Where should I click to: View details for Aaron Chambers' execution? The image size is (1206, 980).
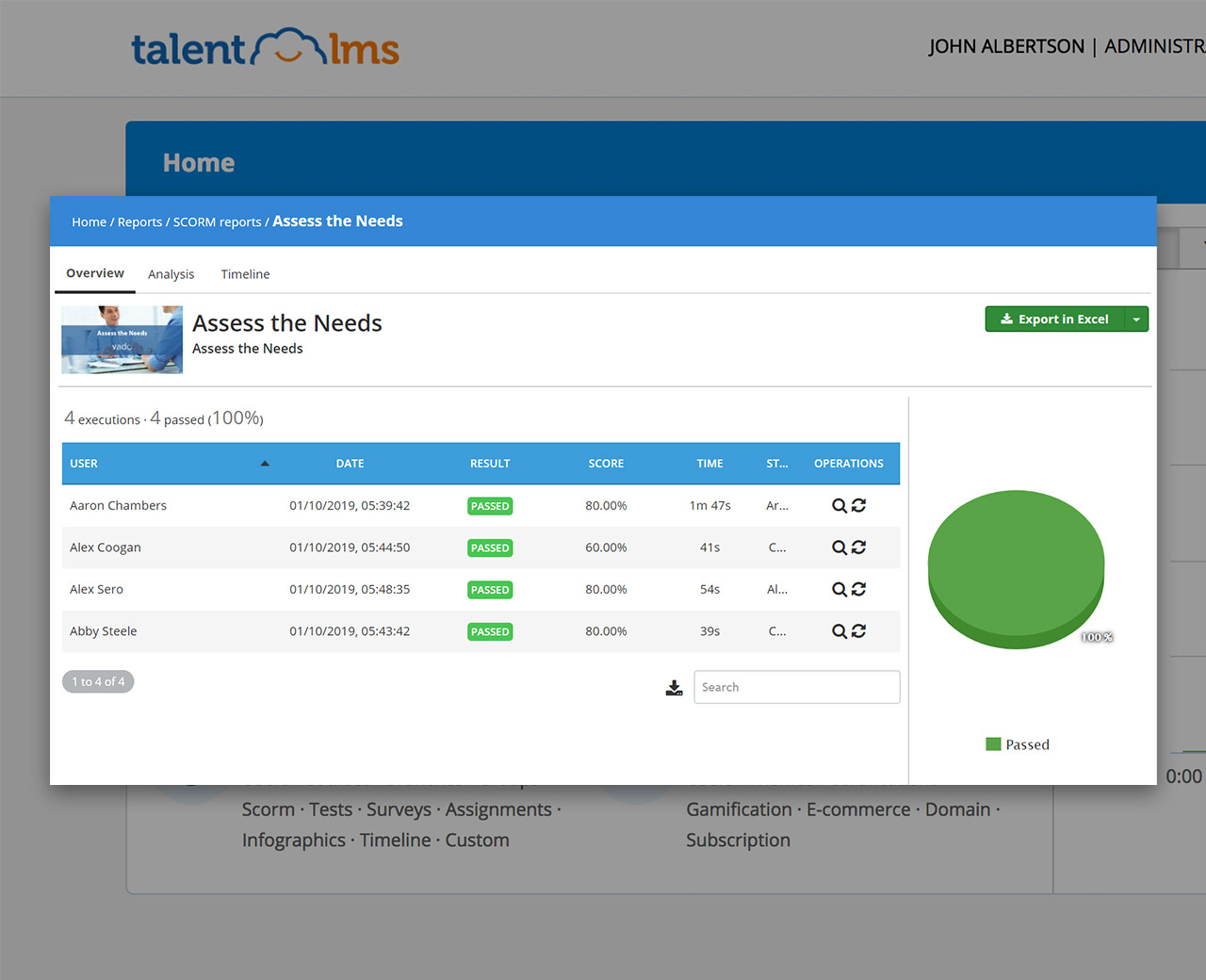[x=839, y=506]
